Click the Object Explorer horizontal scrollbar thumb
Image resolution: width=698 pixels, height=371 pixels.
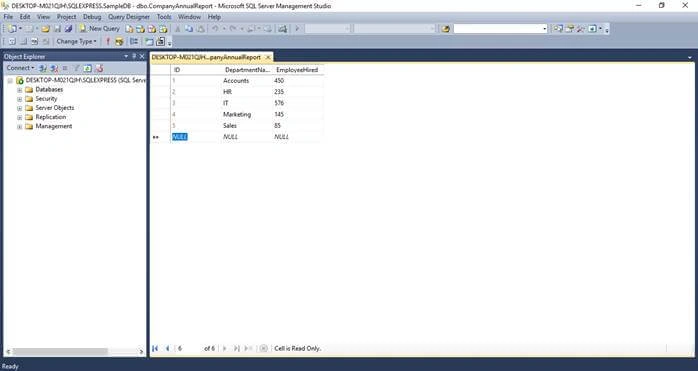coord(60,352)
